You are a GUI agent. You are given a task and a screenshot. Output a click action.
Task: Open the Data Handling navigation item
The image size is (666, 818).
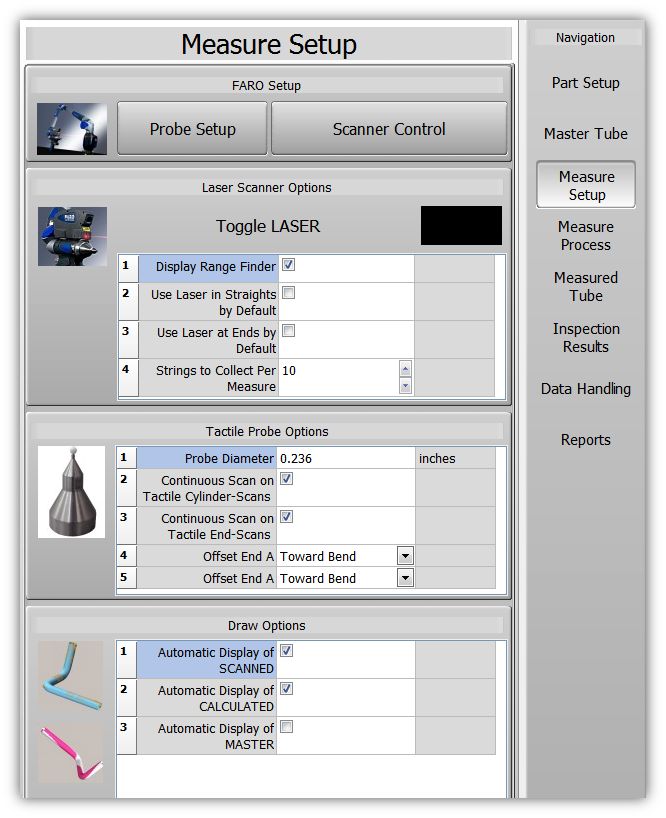(x=585, y=389)
